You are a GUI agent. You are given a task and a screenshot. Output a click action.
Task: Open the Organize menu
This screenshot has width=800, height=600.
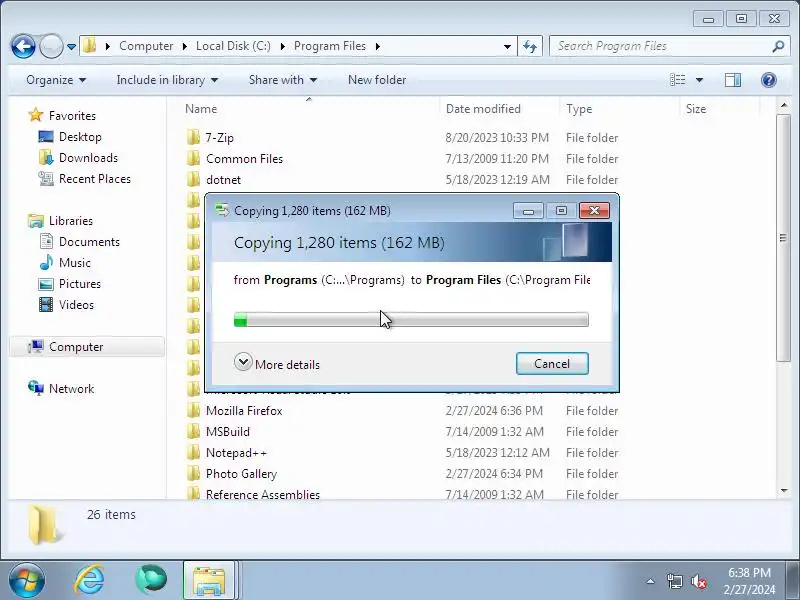[56, 80]
